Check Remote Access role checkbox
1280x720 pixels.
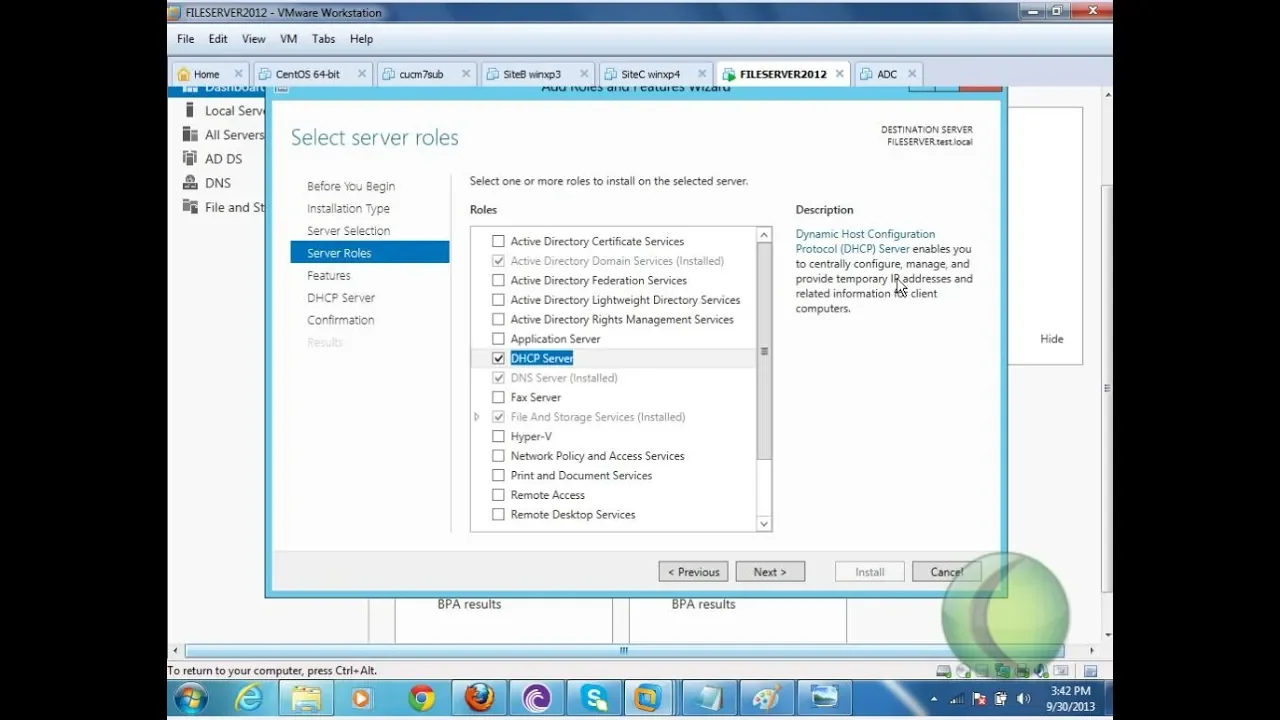(498, 495)
